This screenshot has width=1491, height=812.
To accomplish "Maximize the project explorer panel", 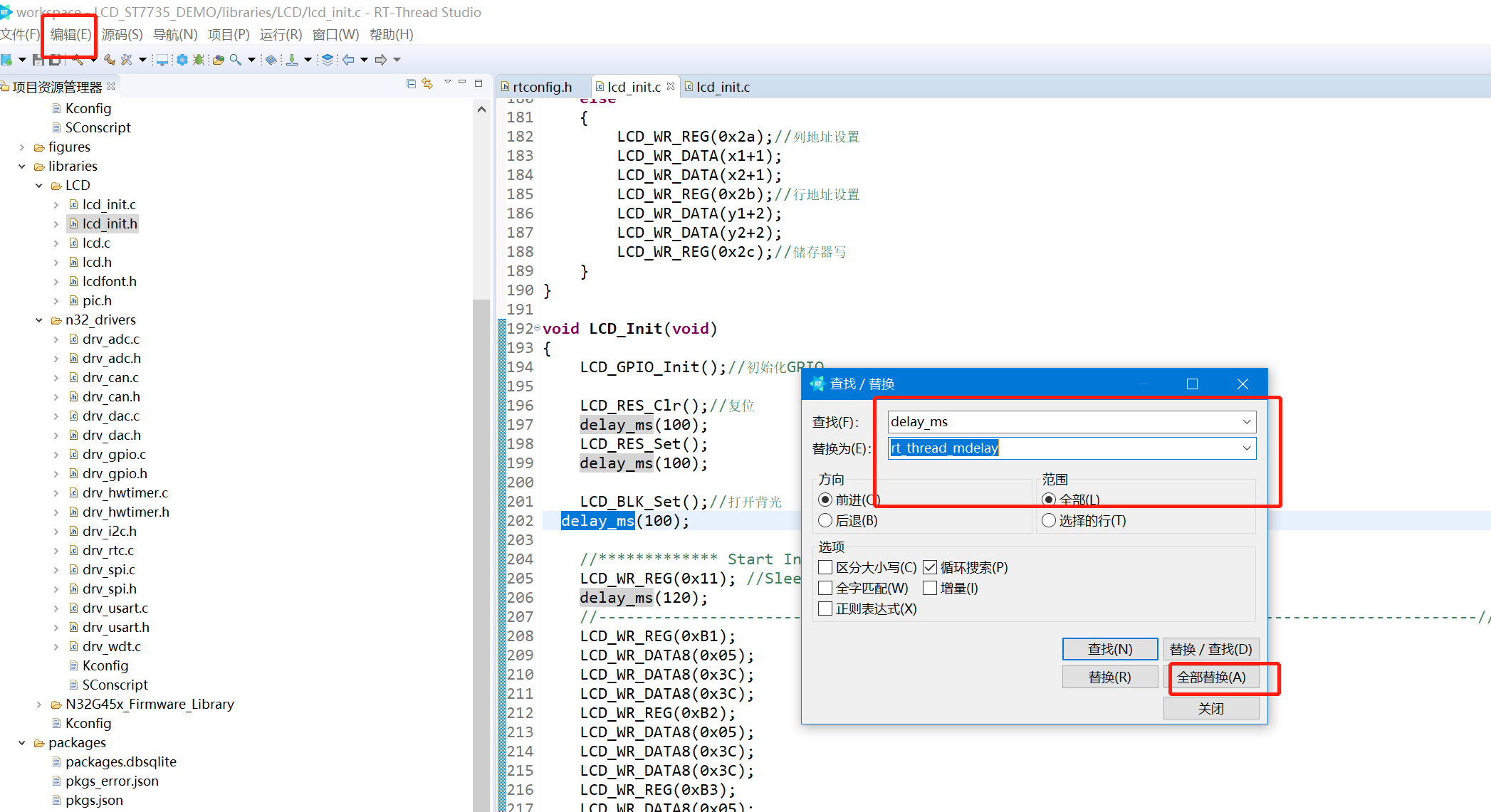I will tap(478, 83).
